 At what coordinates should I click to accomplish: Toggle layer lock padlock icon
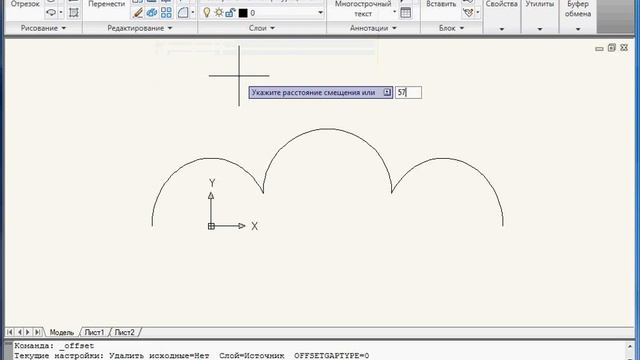coord(230,13)
